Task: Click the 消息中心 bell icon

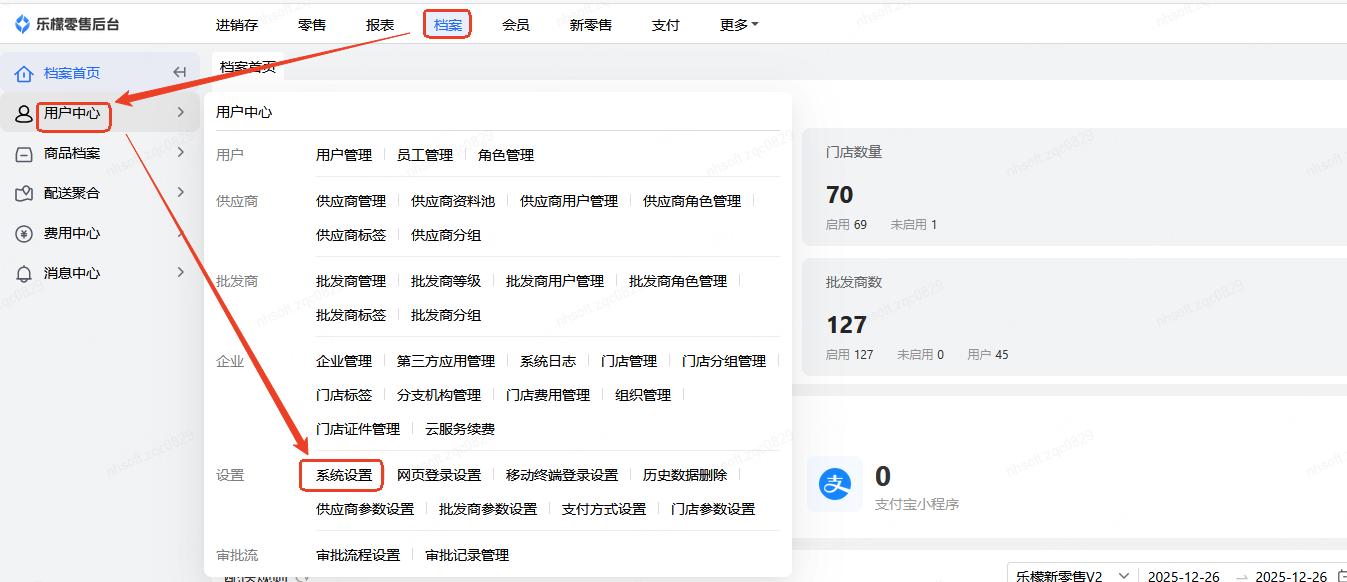Action: [x=24, y=273]
